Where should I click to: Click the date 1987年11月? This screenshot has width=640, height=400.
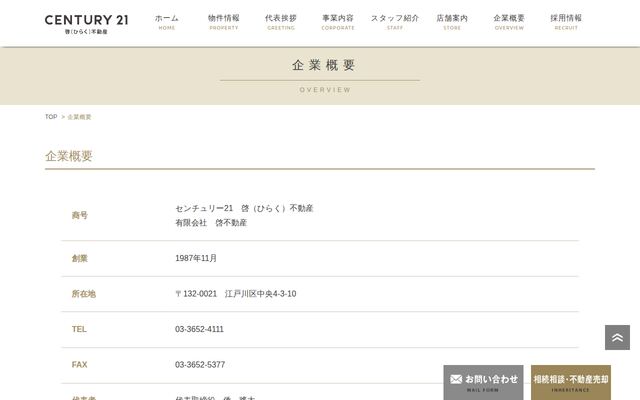tap(196, 258)
